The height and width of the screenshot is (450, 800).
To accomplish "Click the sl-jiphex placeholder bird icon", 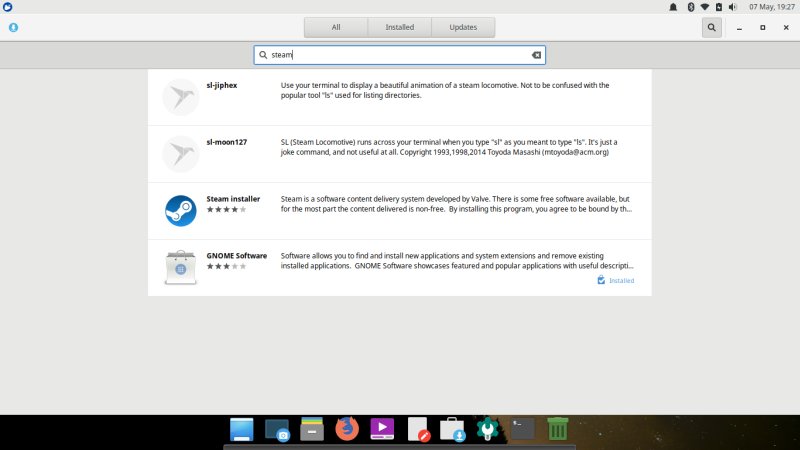I will (181, 97).
